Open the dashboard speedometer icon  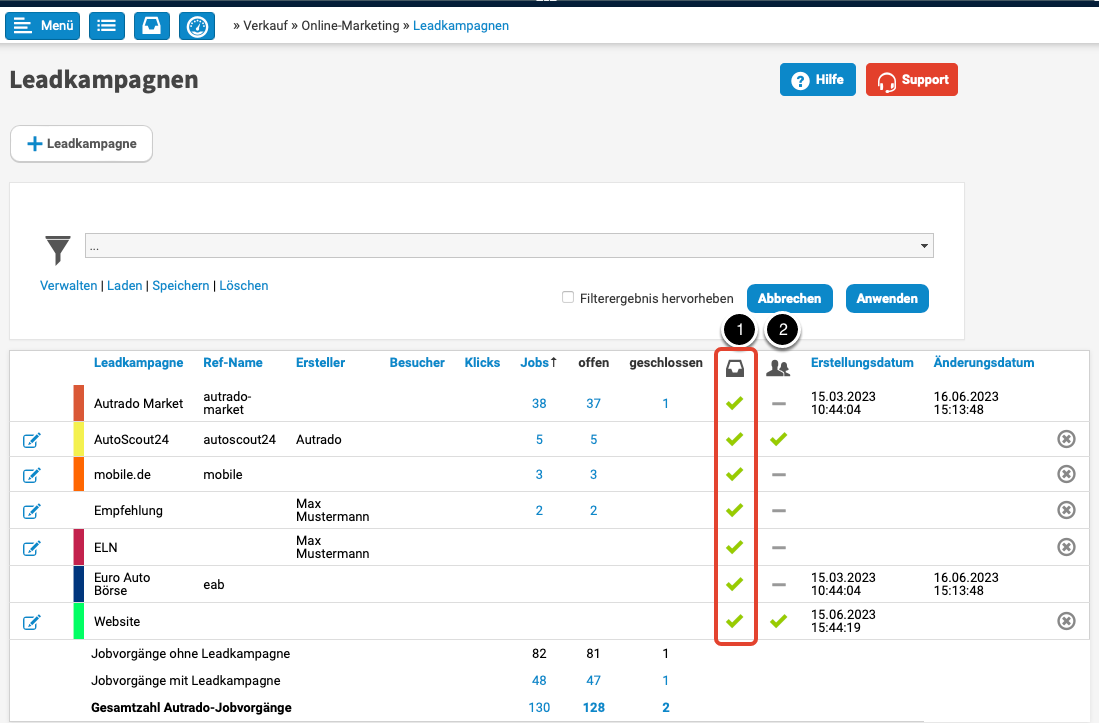click(x=197, y=26)
